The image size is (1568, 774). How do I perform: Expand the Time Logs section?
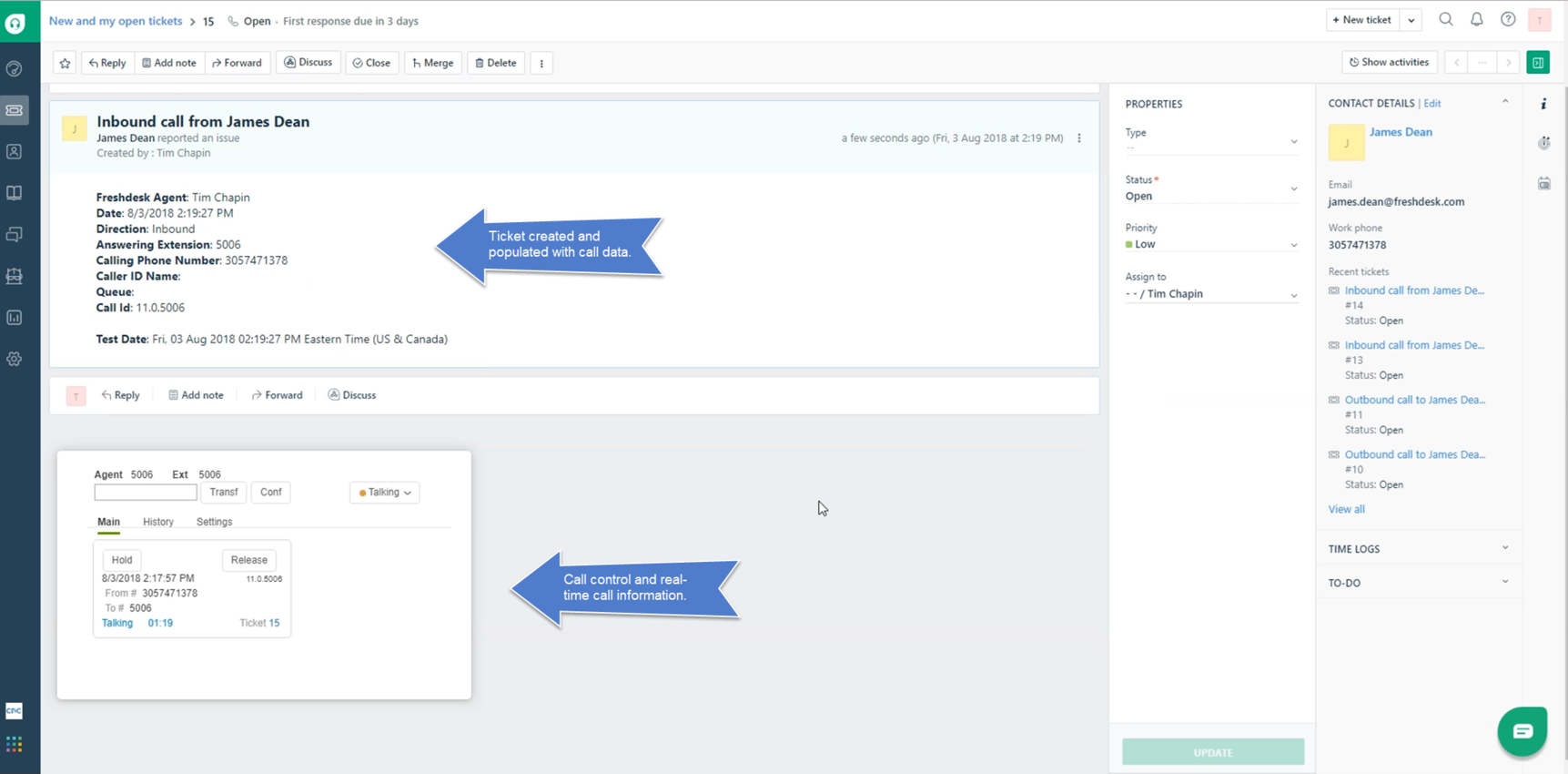coord(1417,549)
